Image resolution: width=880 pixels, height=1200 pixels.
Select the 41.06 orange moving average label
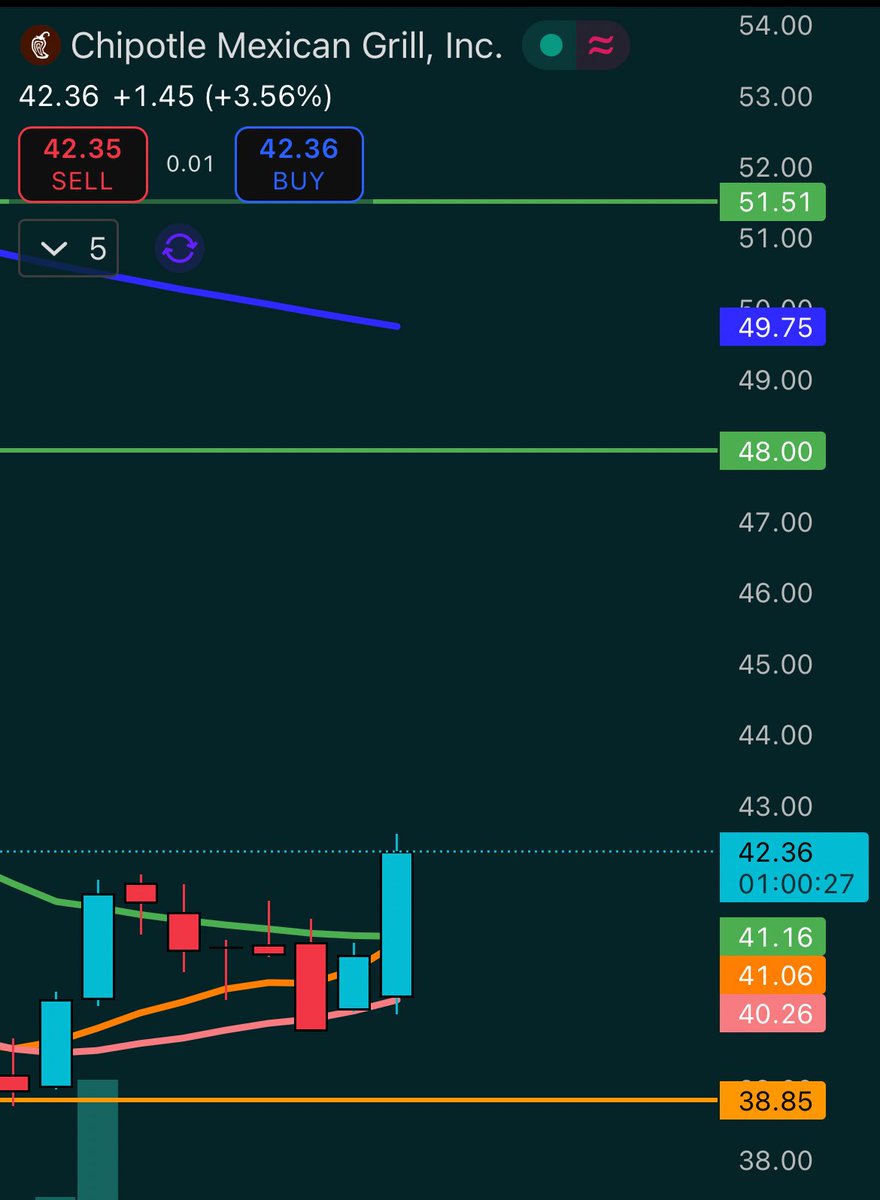(x=772, y=975)
